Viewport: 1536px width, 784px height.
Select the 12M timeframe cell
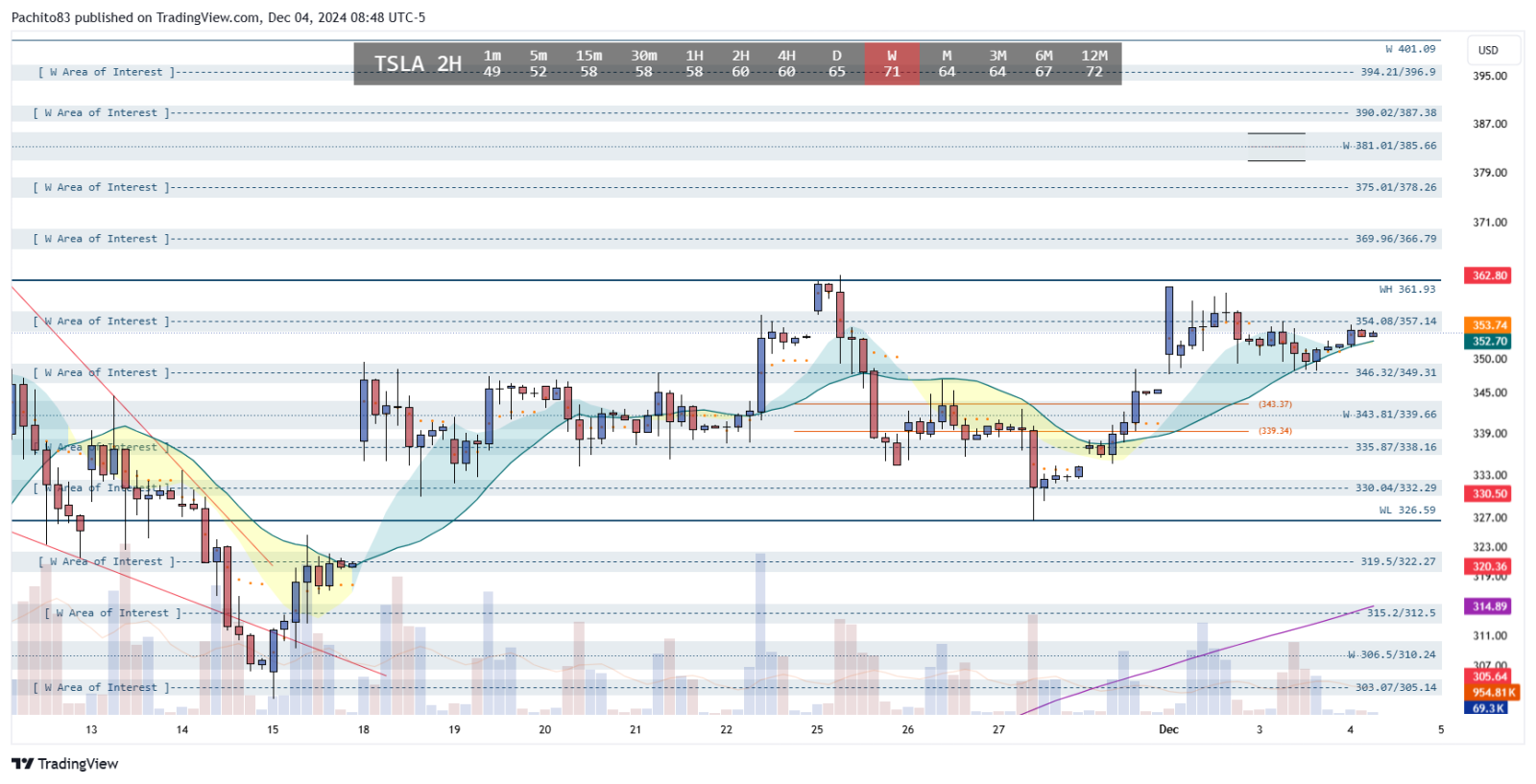click(1095, 63)
